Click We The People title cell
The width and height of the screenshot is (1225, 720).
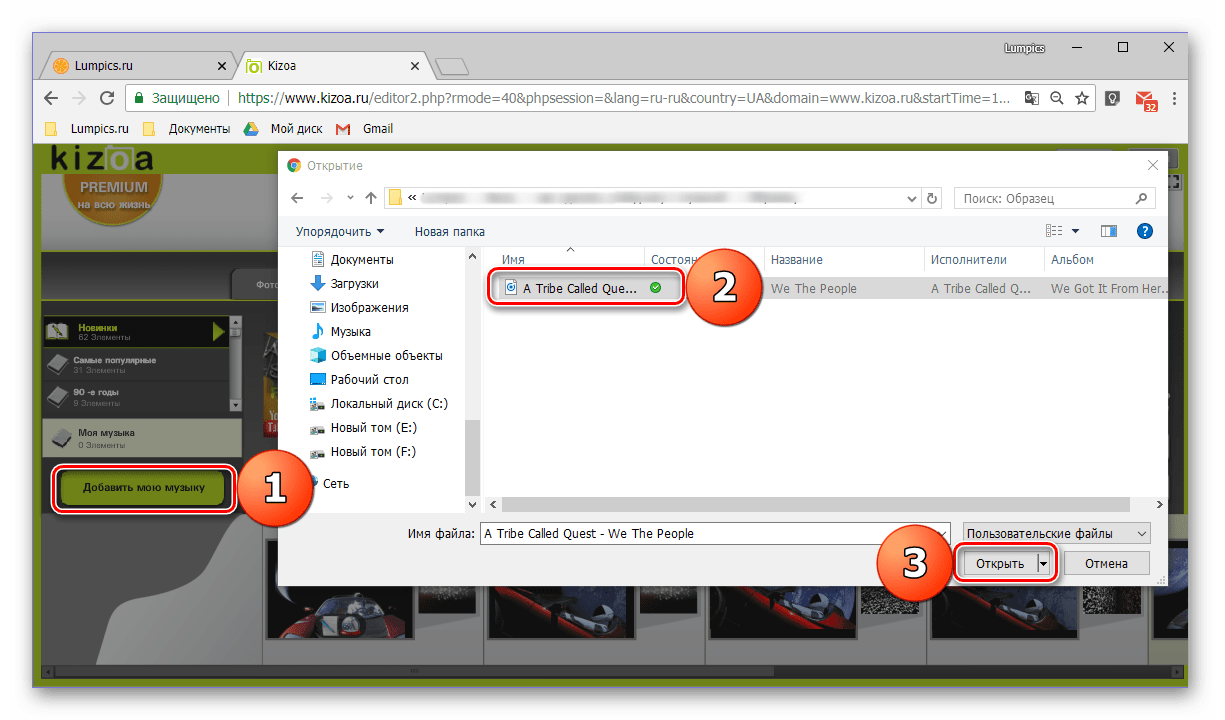point(813,289)
